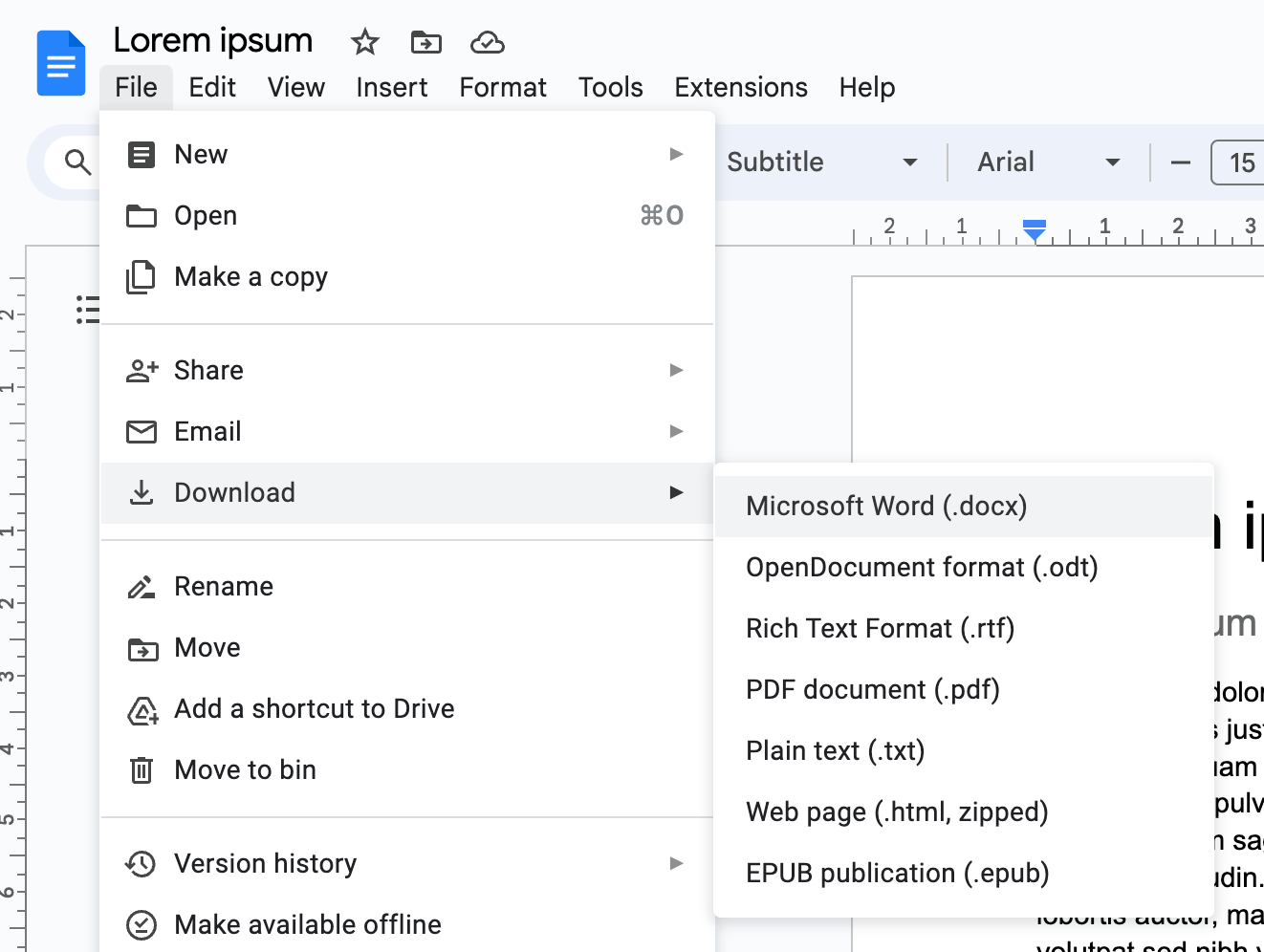Click the Google Docs home icon

point(61,63)
